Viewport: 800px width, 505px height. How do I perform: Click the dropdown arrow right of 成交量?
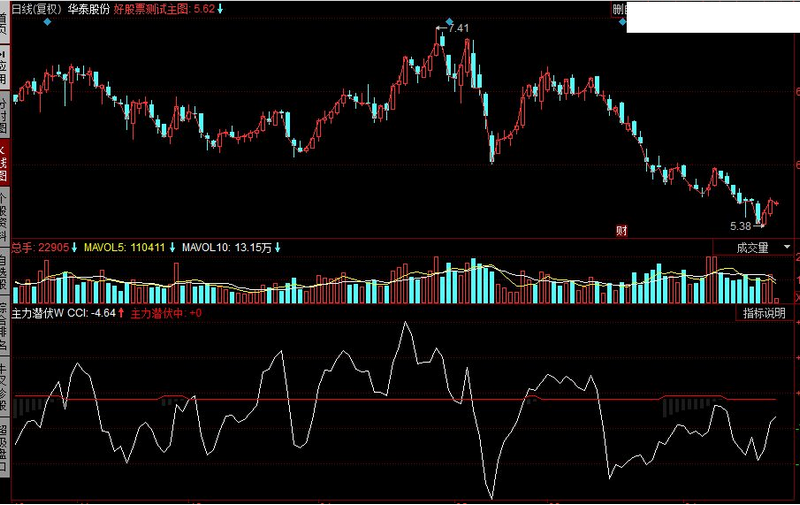click(x=788, y=247)
